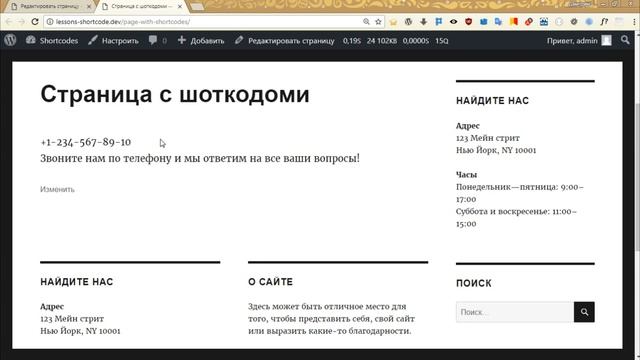Image resolution: width=640 pixels, height=360 pixels.
Task: Click the admin bar search magnifier
Action: (x=625, y=40)
